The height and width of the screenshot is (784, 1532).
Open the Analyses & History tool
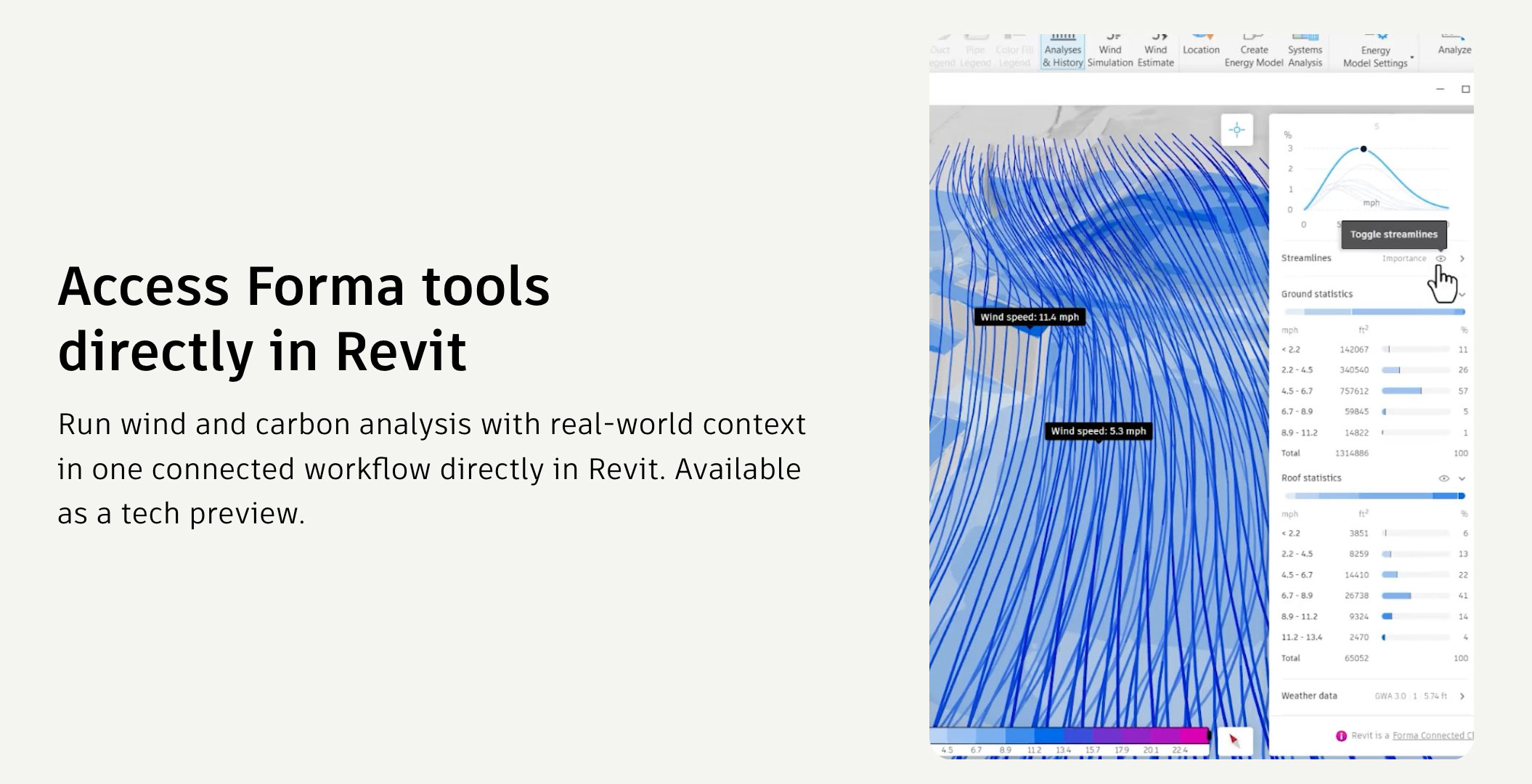1062,52
